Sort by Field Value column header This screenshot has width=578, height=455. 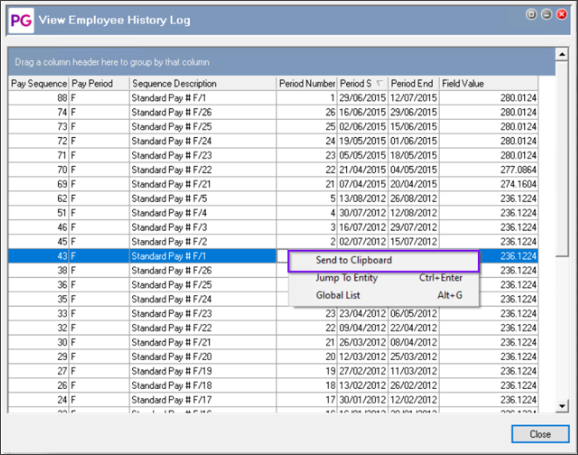point(488,84)
